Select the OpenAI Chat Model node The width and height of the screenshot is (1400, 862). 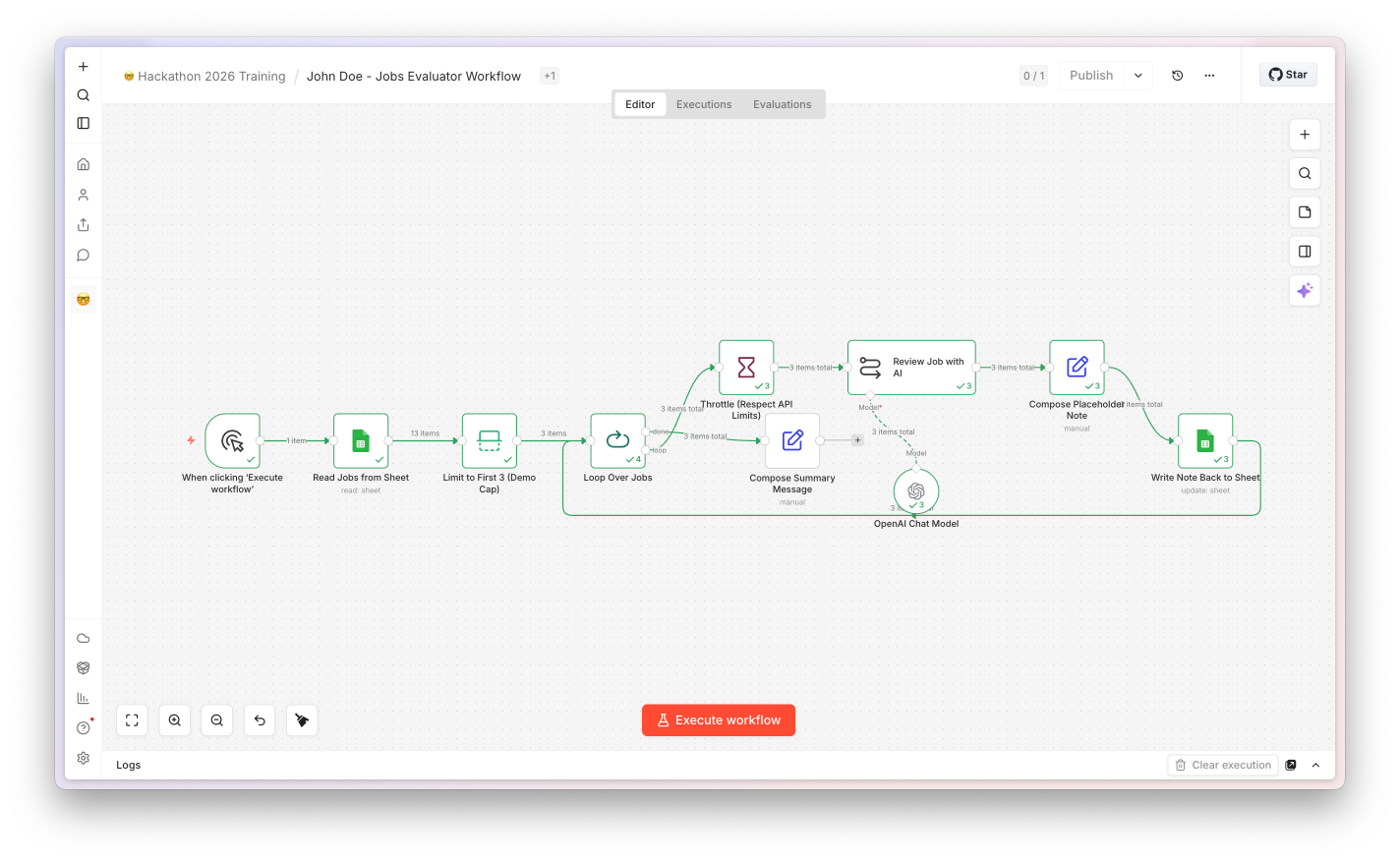point(916,490)
